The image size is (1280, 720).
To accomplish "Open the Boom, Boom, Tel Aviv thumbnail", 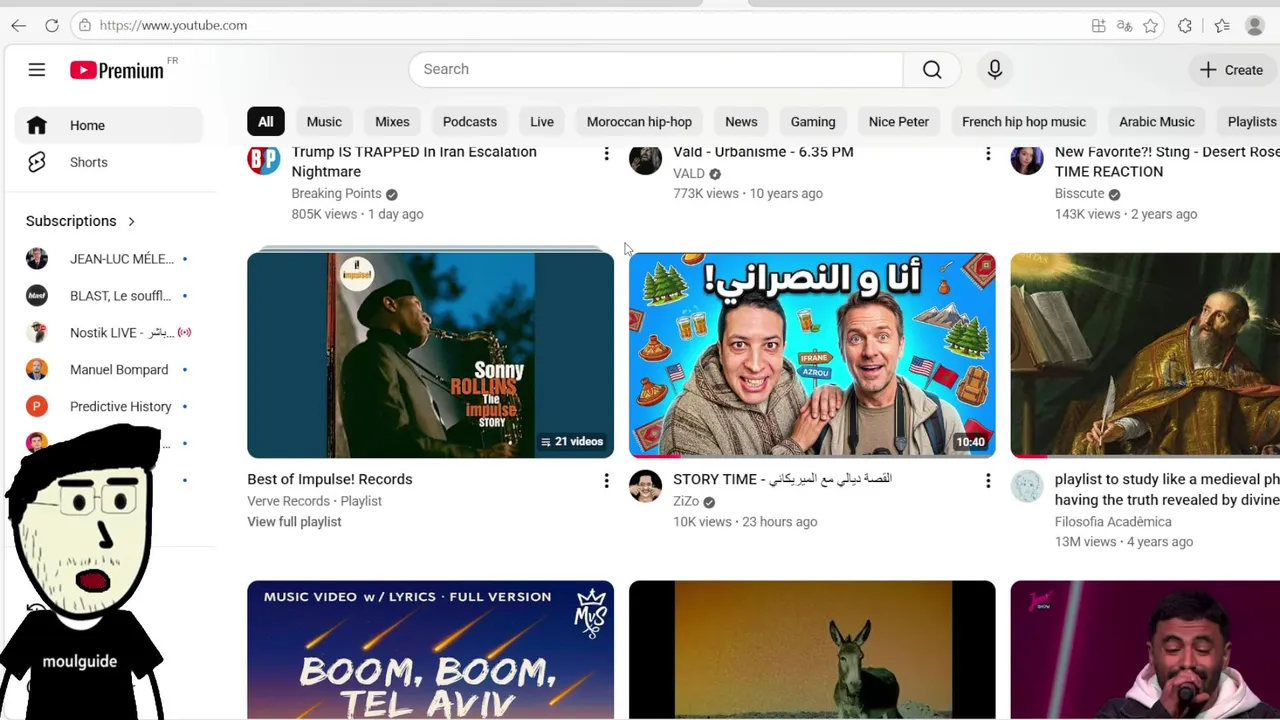I will click(x=430, y=650).
